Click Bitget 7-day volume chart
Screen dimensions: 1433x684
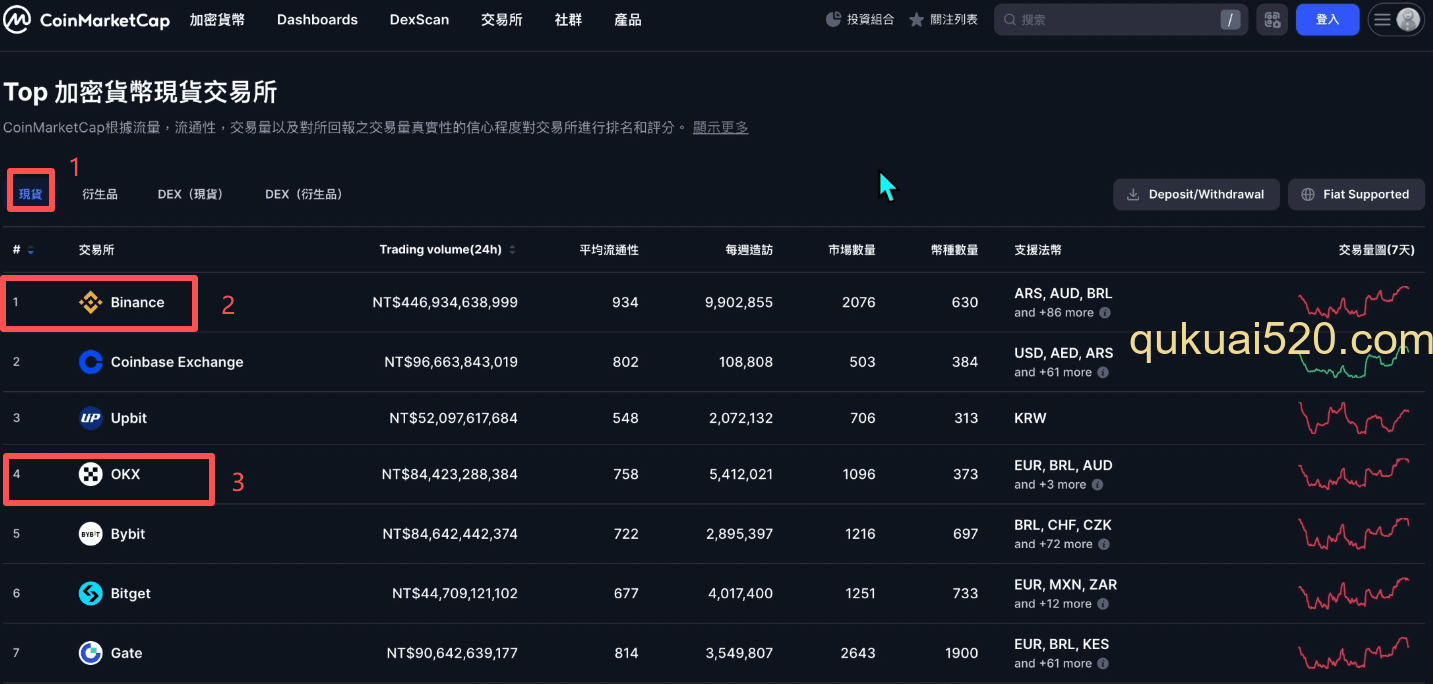pos(1354,593)
